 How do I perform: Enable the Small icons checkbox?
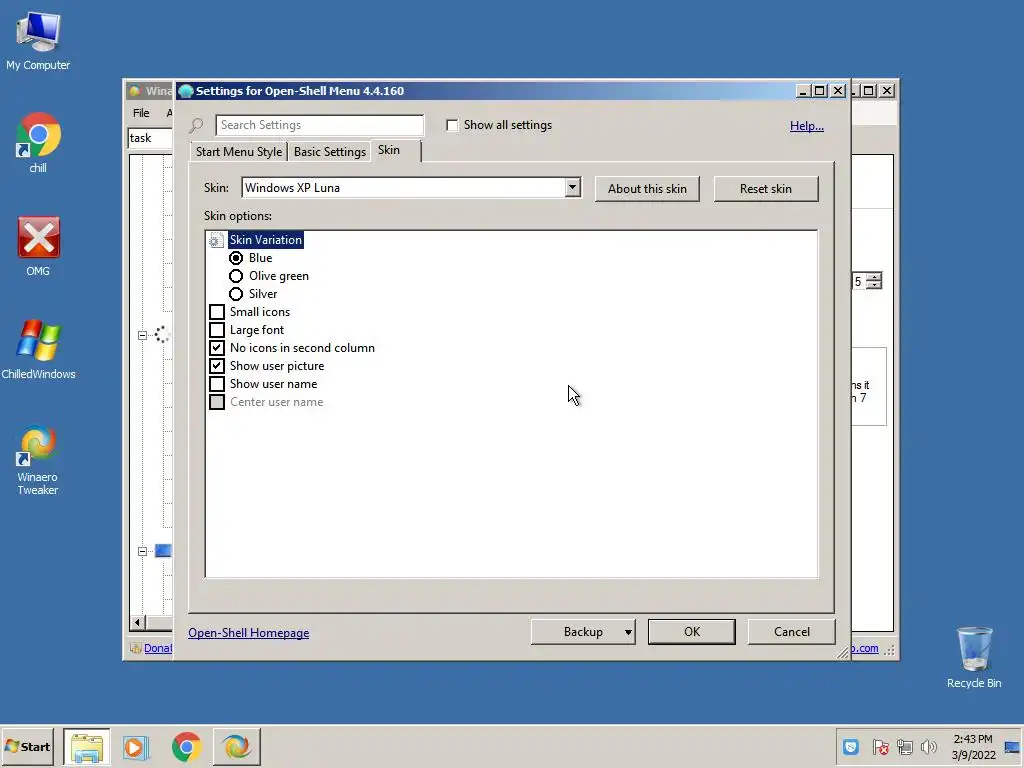pyautogui.click(x=217, y=312)
